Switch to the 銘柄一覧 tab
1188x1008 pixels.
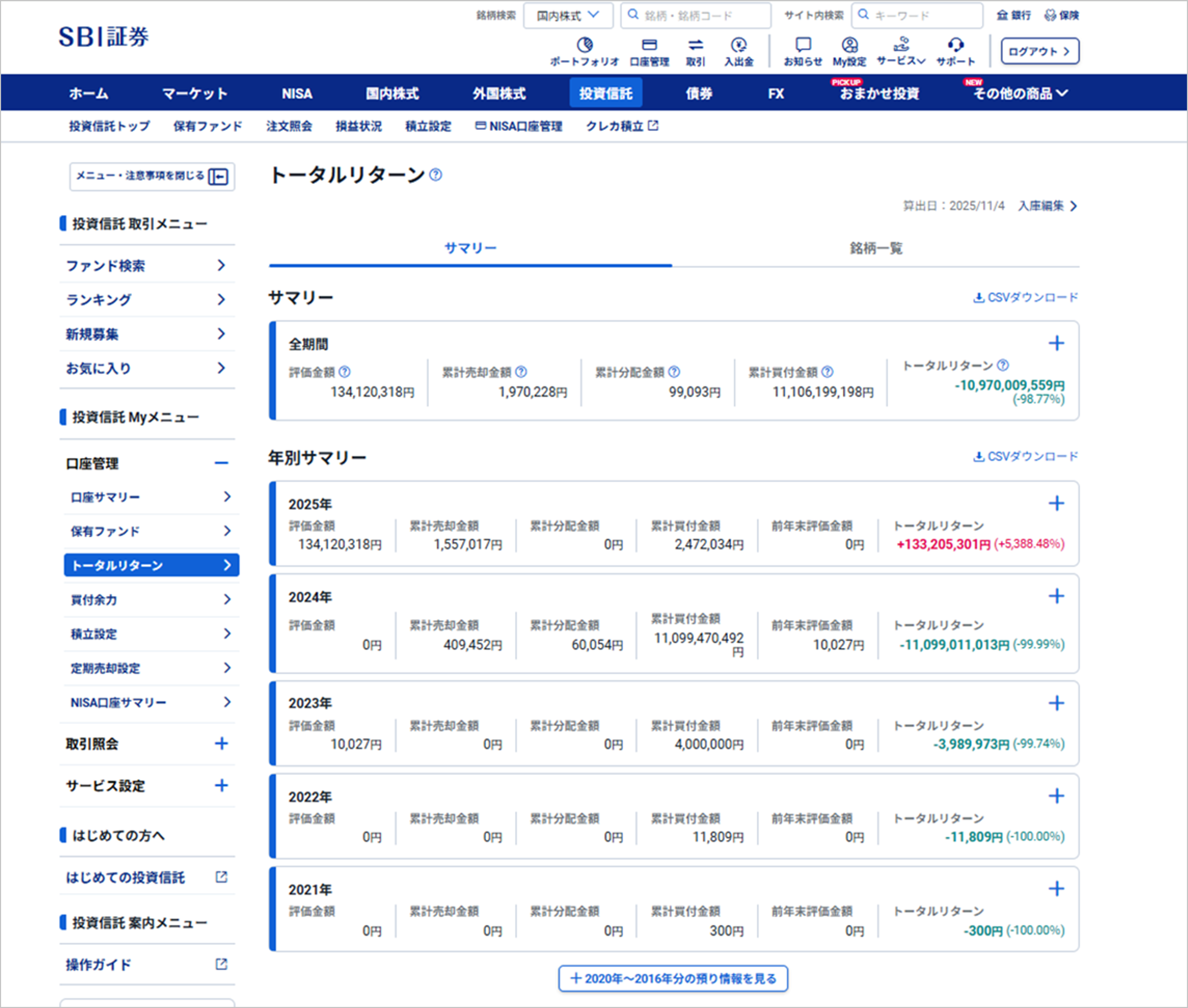[876, 249]
